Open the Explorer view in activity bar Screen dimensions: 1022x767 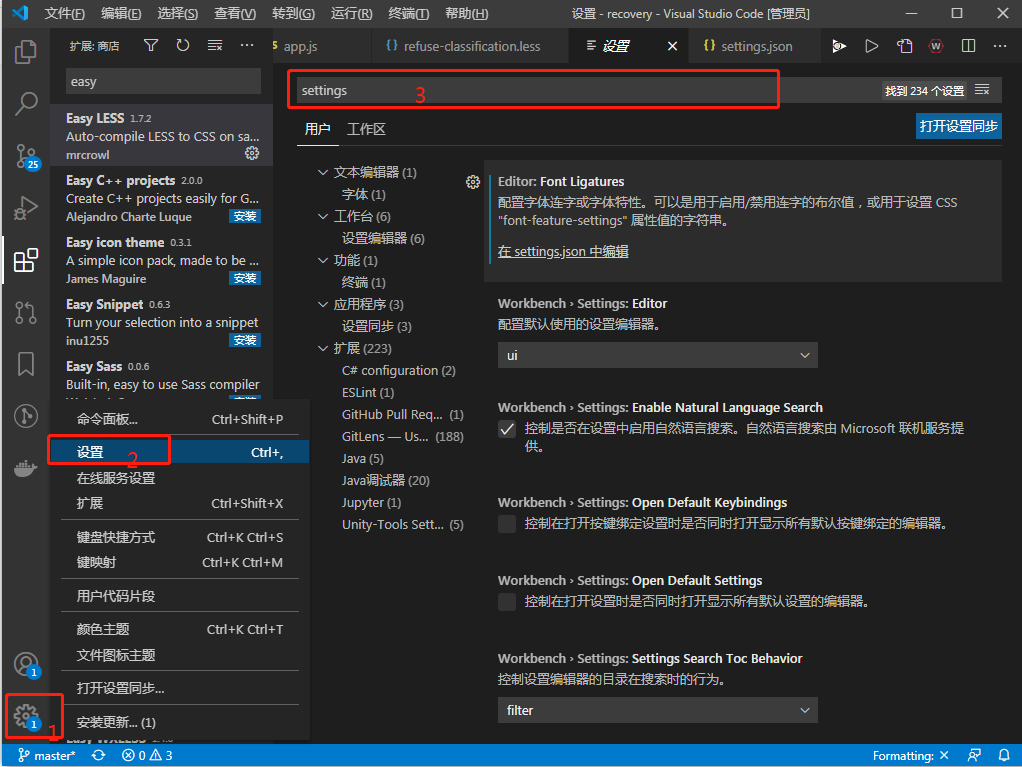(25, 51)
